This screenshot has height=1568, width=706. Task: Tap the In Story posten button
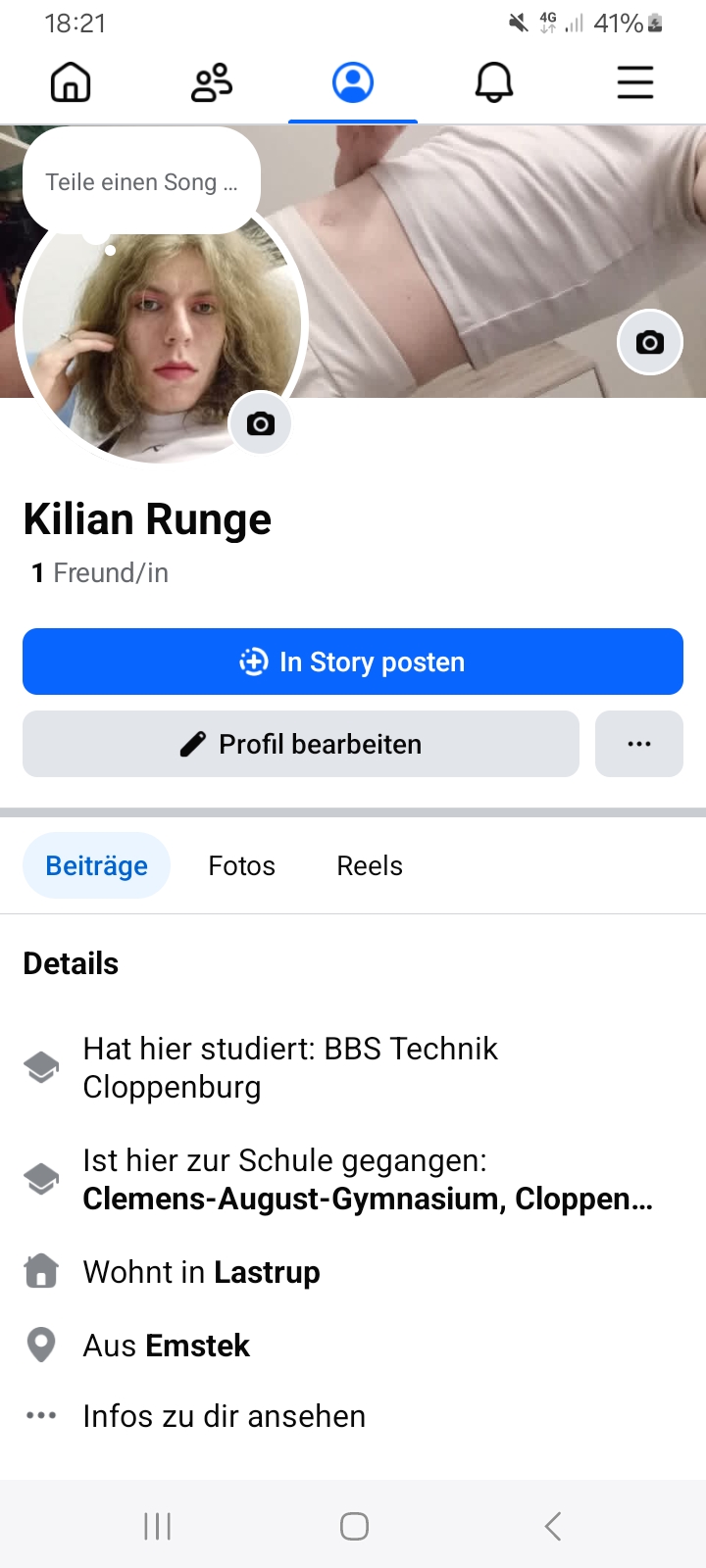pos(353,662)
